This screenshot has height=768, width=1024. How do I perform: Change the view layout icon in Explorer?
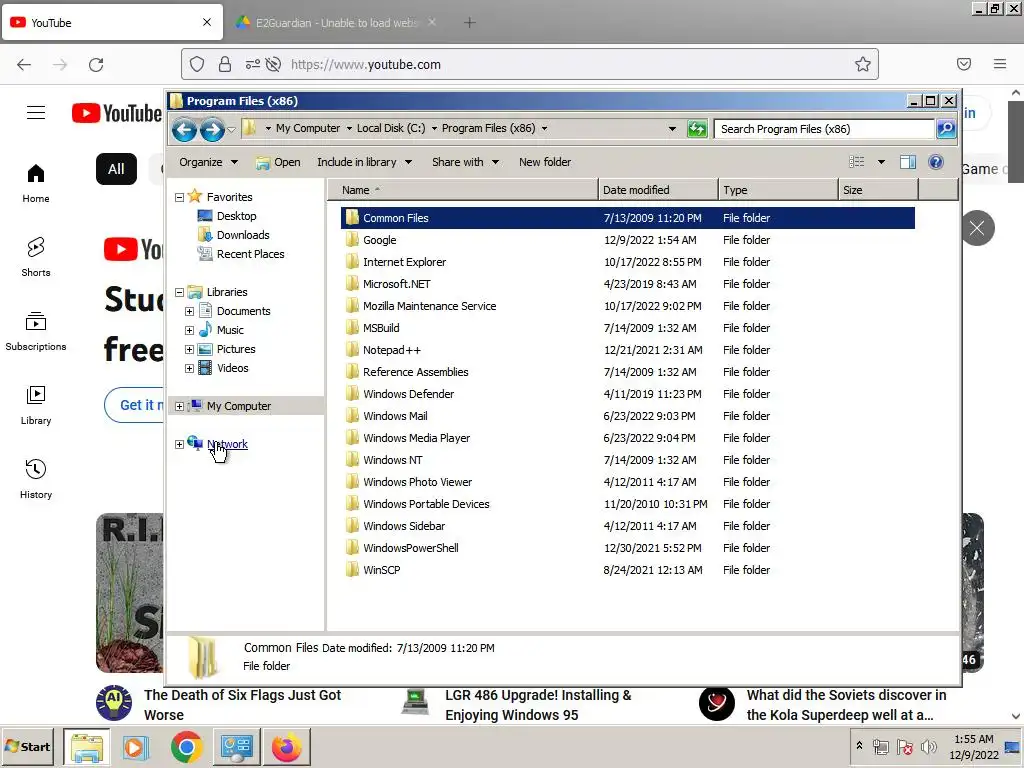coord(856,162)
